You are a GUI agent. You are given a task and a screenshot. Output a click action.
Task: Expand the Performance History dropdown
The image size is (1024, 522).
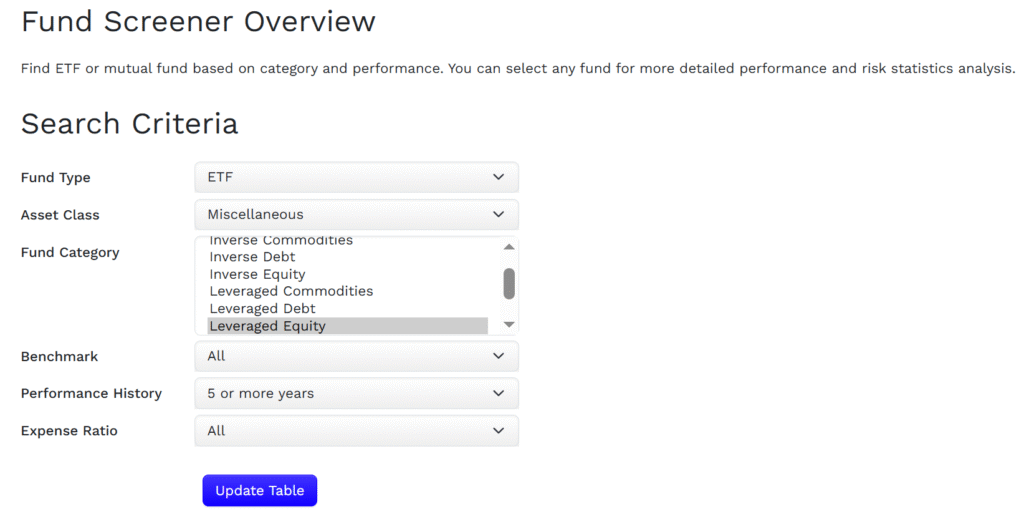coord(356,393)
